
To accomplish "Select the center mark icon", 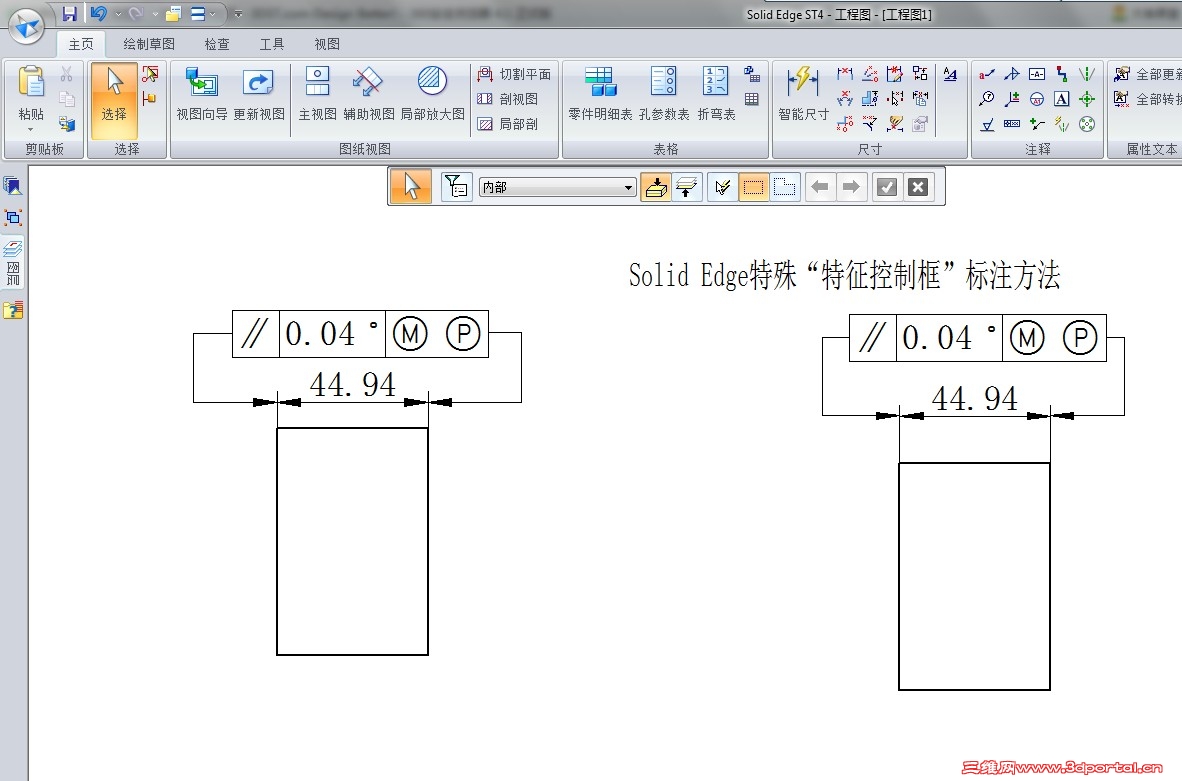I will pyautogui.click(x=1086, y=99).
